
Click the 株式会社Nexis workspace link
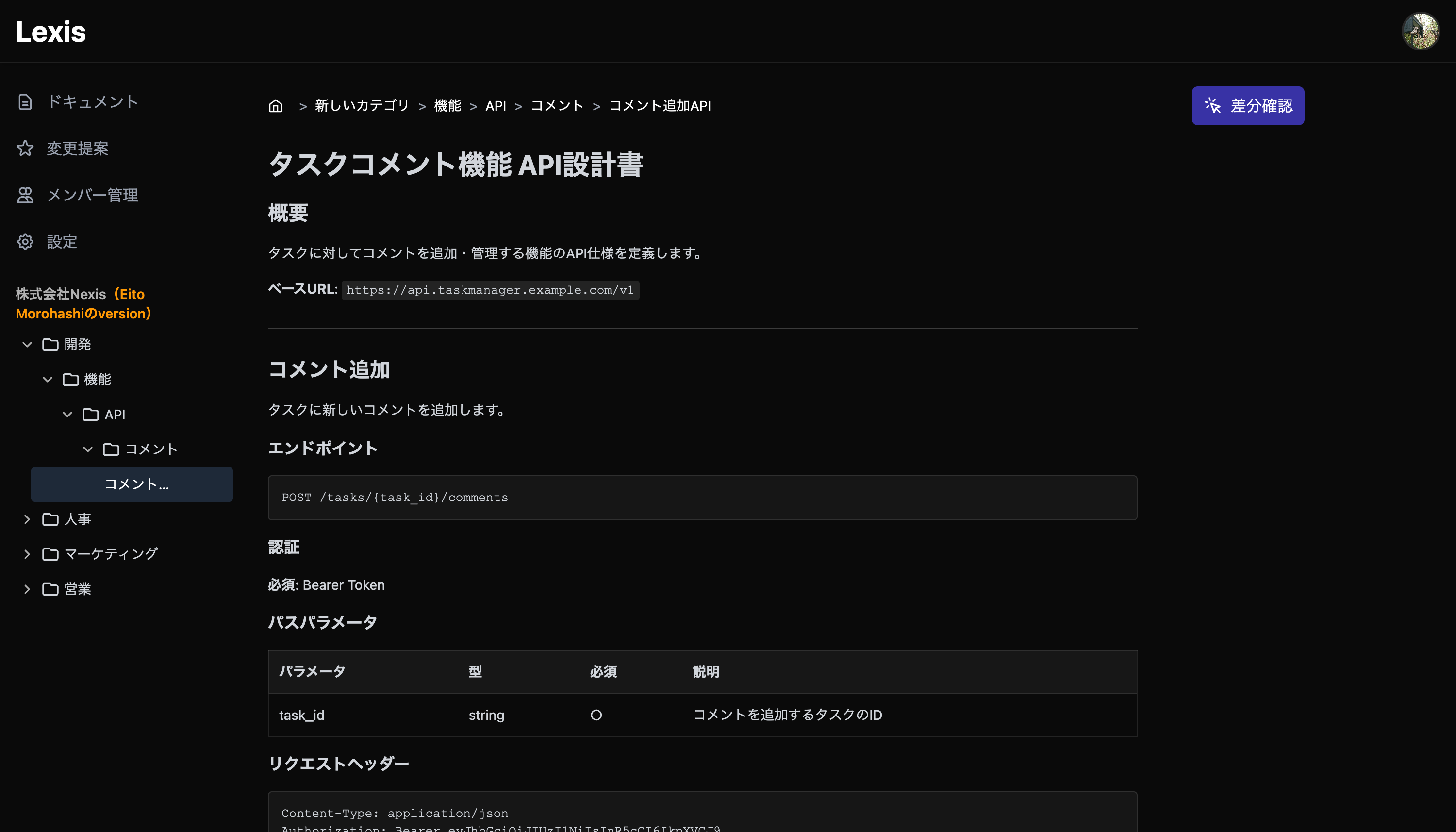click(83, 303)
